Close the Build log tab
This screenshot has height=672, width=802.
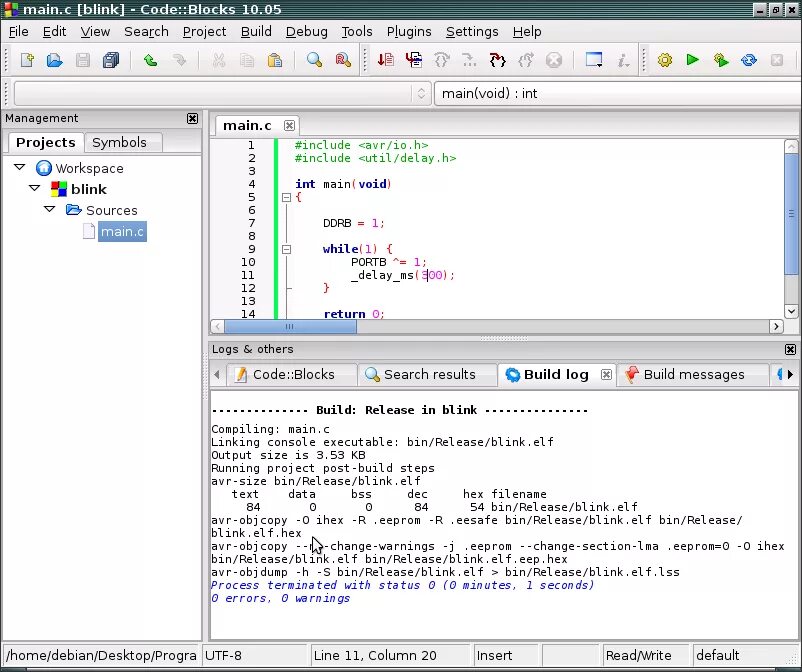click(x=606, y=375)
